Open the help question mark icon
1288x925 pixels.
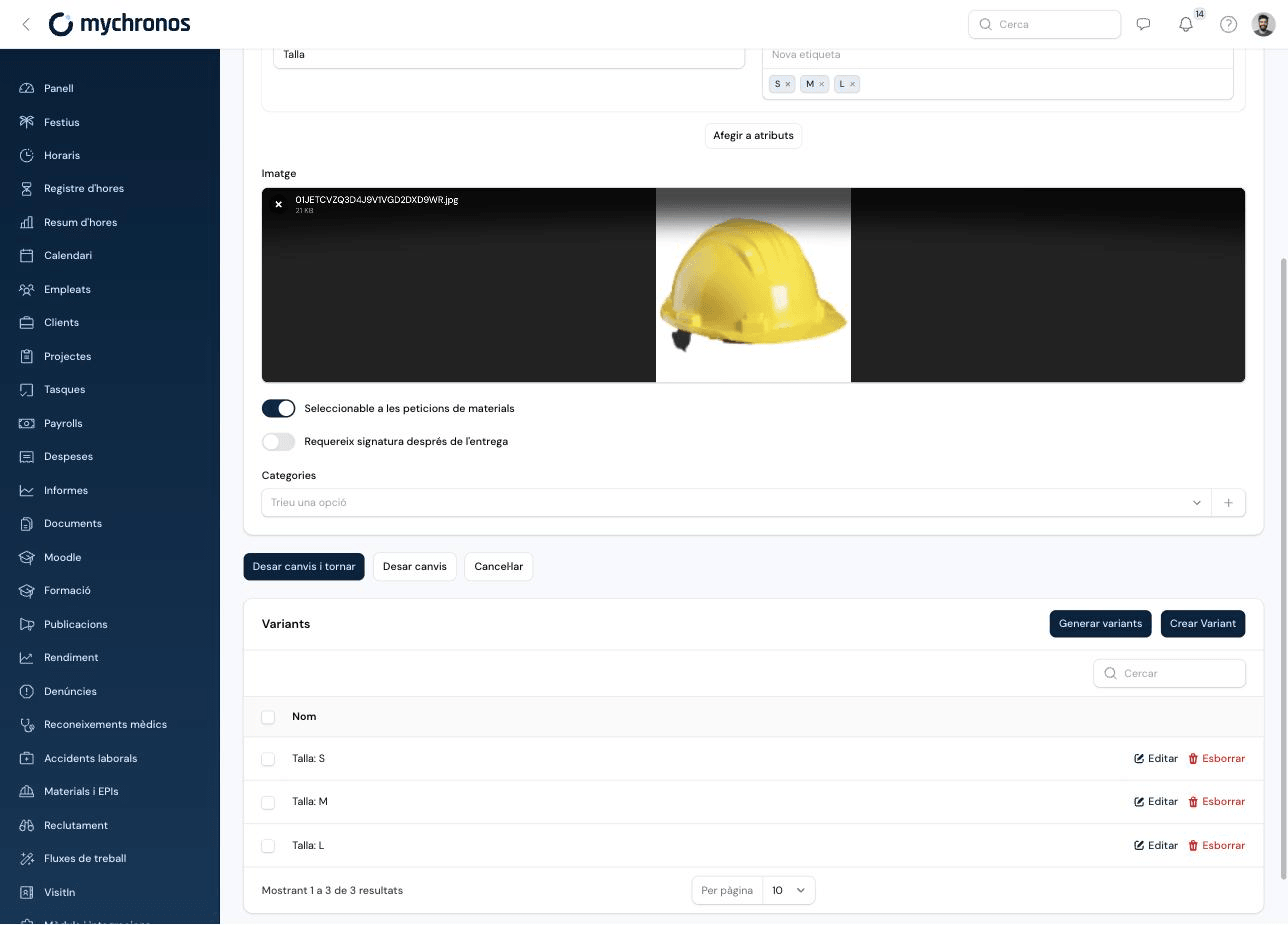tap(1229, 24)
